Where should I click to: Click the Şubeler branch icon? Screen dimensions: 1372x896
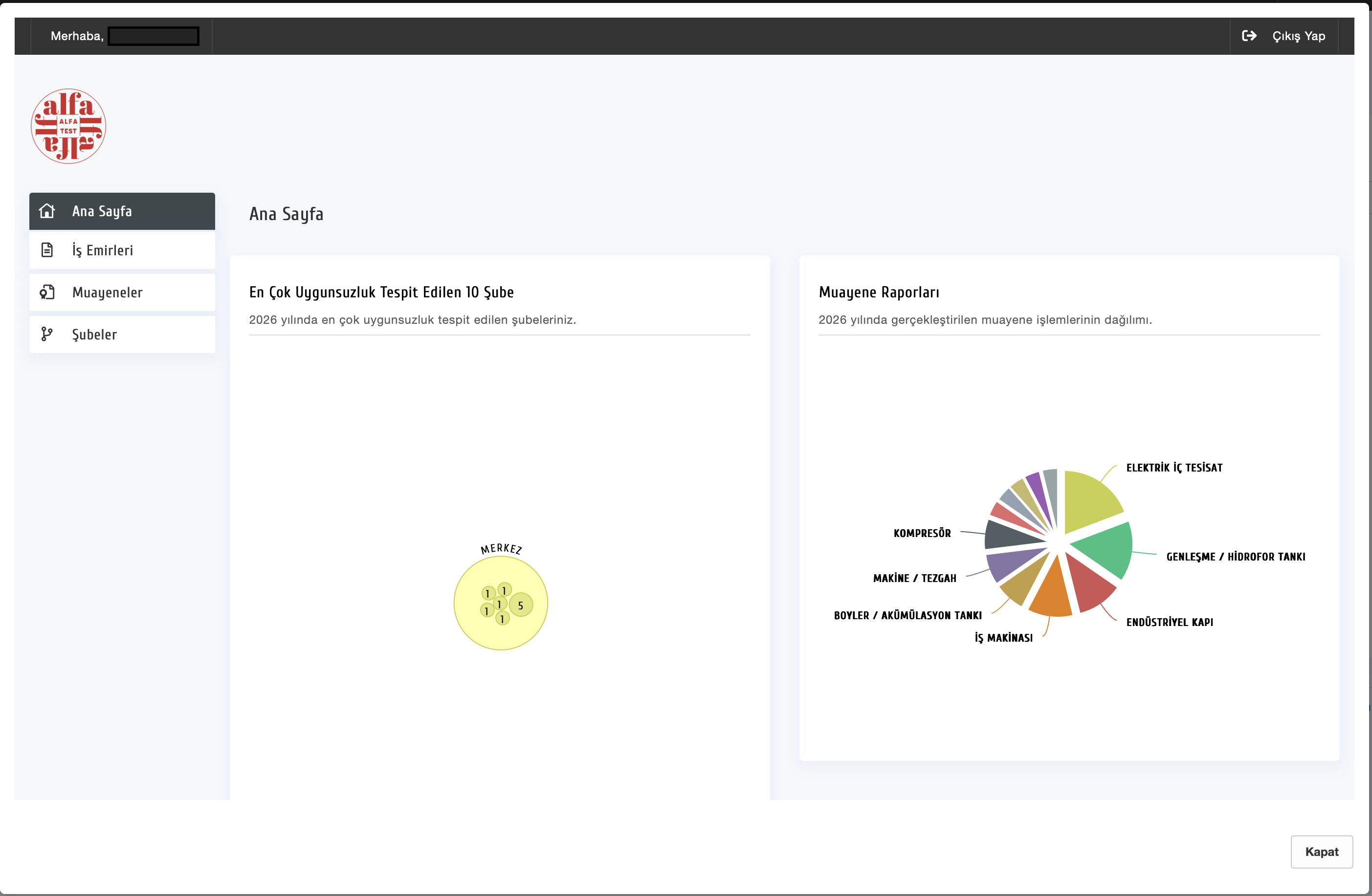tap(46, 334)
